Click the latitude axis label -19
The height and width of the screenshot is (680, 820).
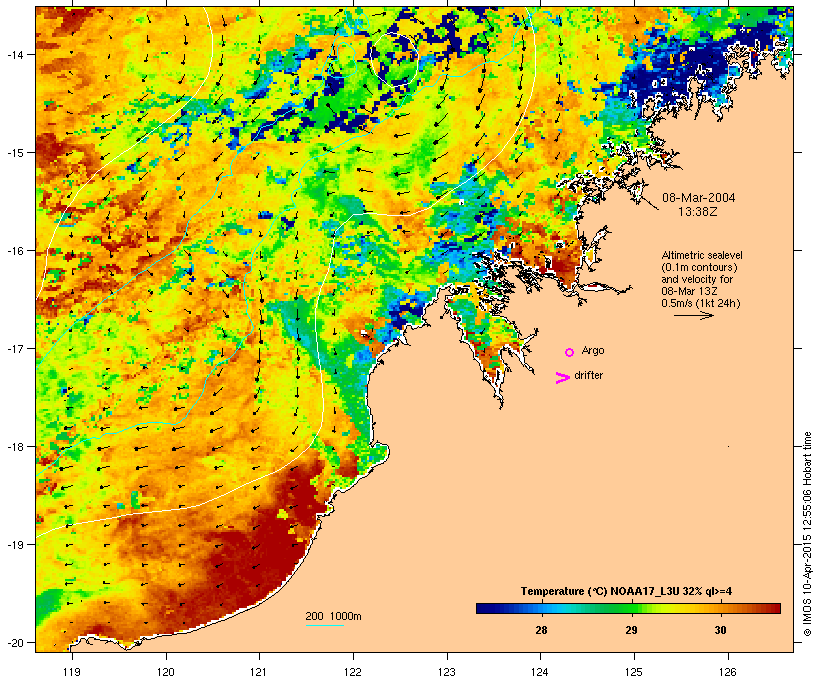[x=15, y=545]
